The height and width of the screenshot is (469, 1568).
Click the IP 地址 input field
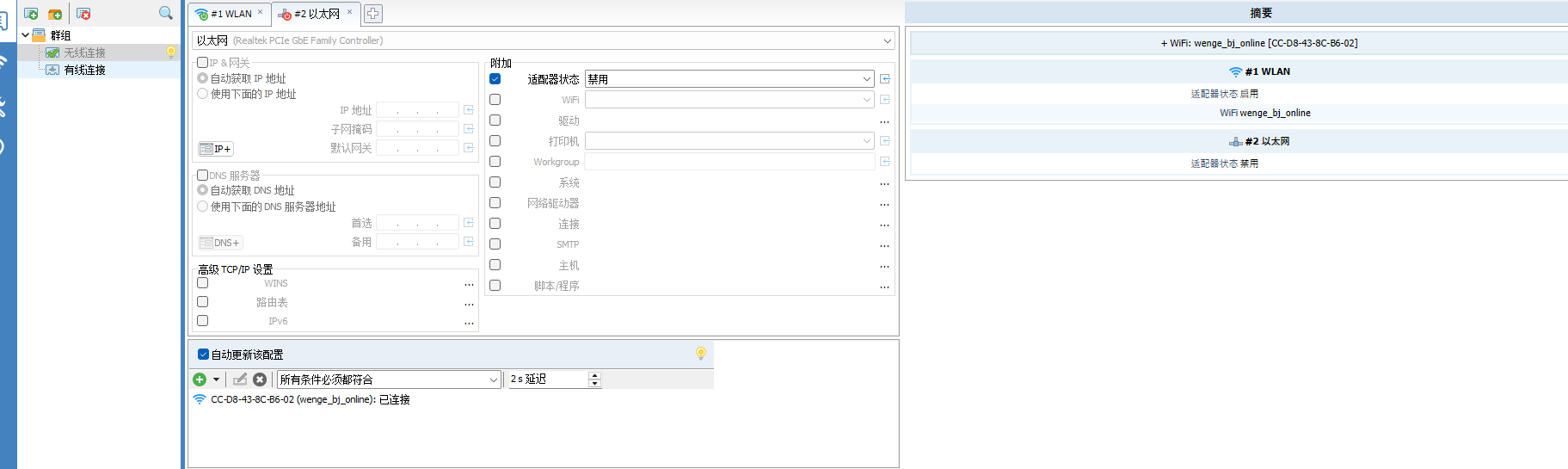[x=417, y=110]
